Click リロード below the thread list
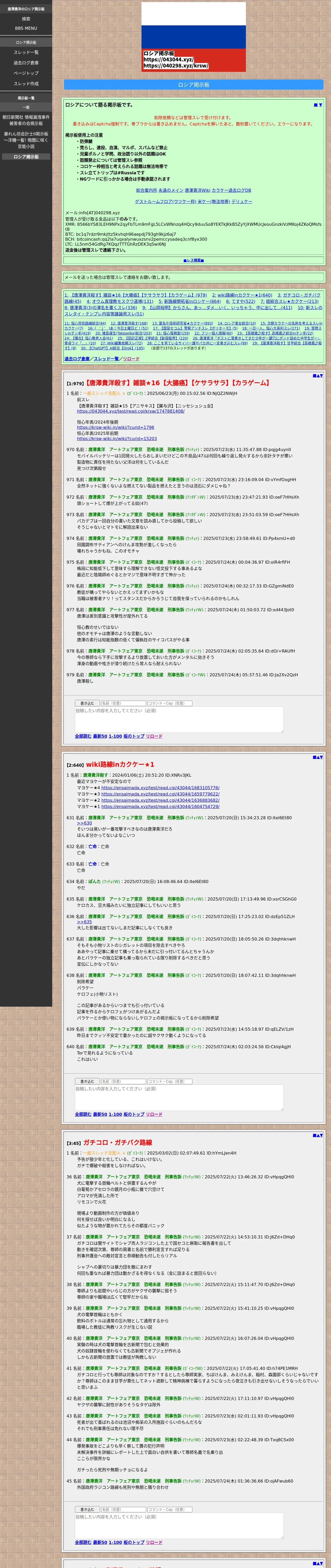The image size is (331, 1568). coord(131,359)
